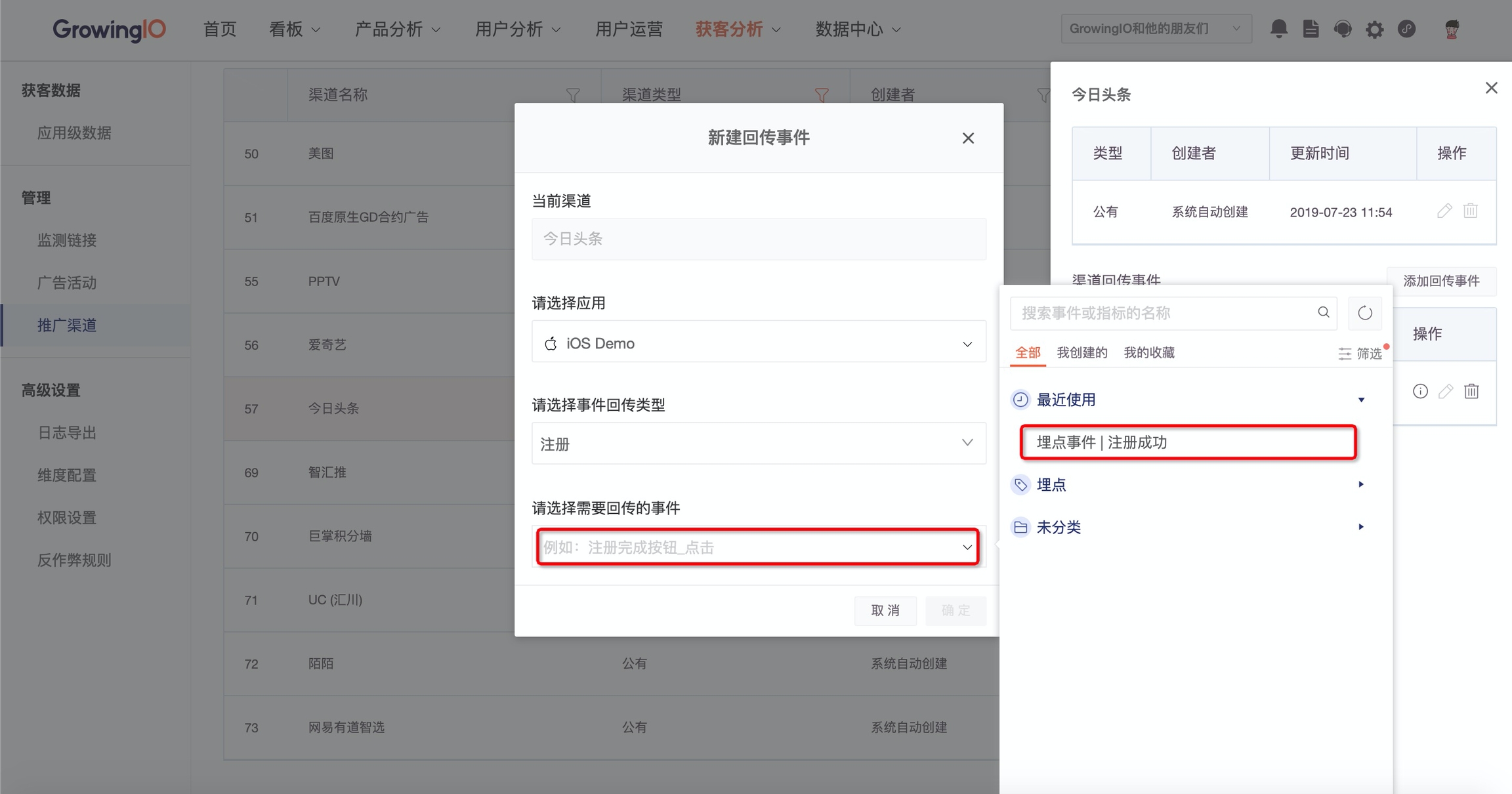The width and height of the screenshot is (1512, 794).
Task: Click the notification bell icon
Action: (1278, 29)
